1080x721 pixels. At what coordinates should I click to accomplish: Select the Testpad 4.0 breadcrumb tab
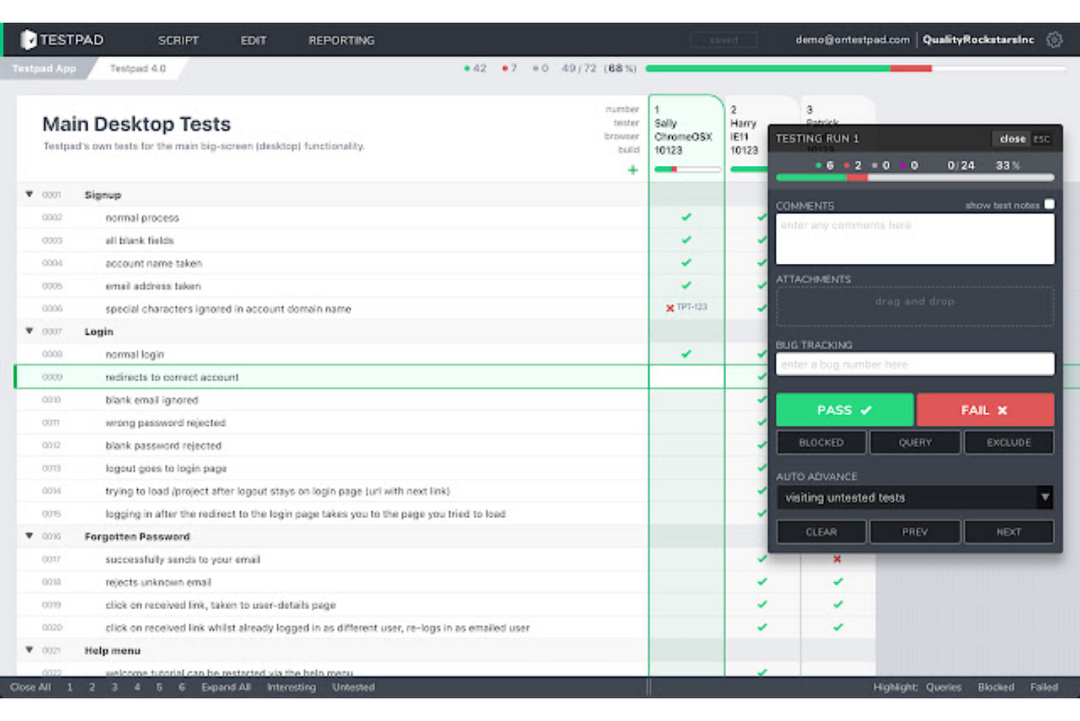tap(138, 69)
